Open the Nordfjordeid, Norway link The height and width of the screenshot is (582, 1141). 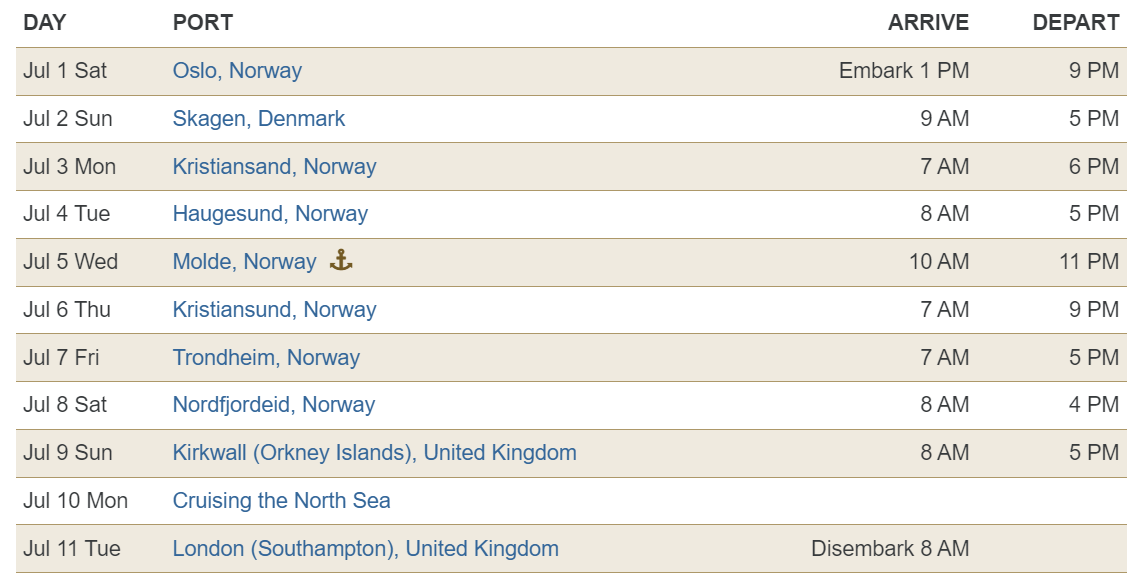(274, 404)
